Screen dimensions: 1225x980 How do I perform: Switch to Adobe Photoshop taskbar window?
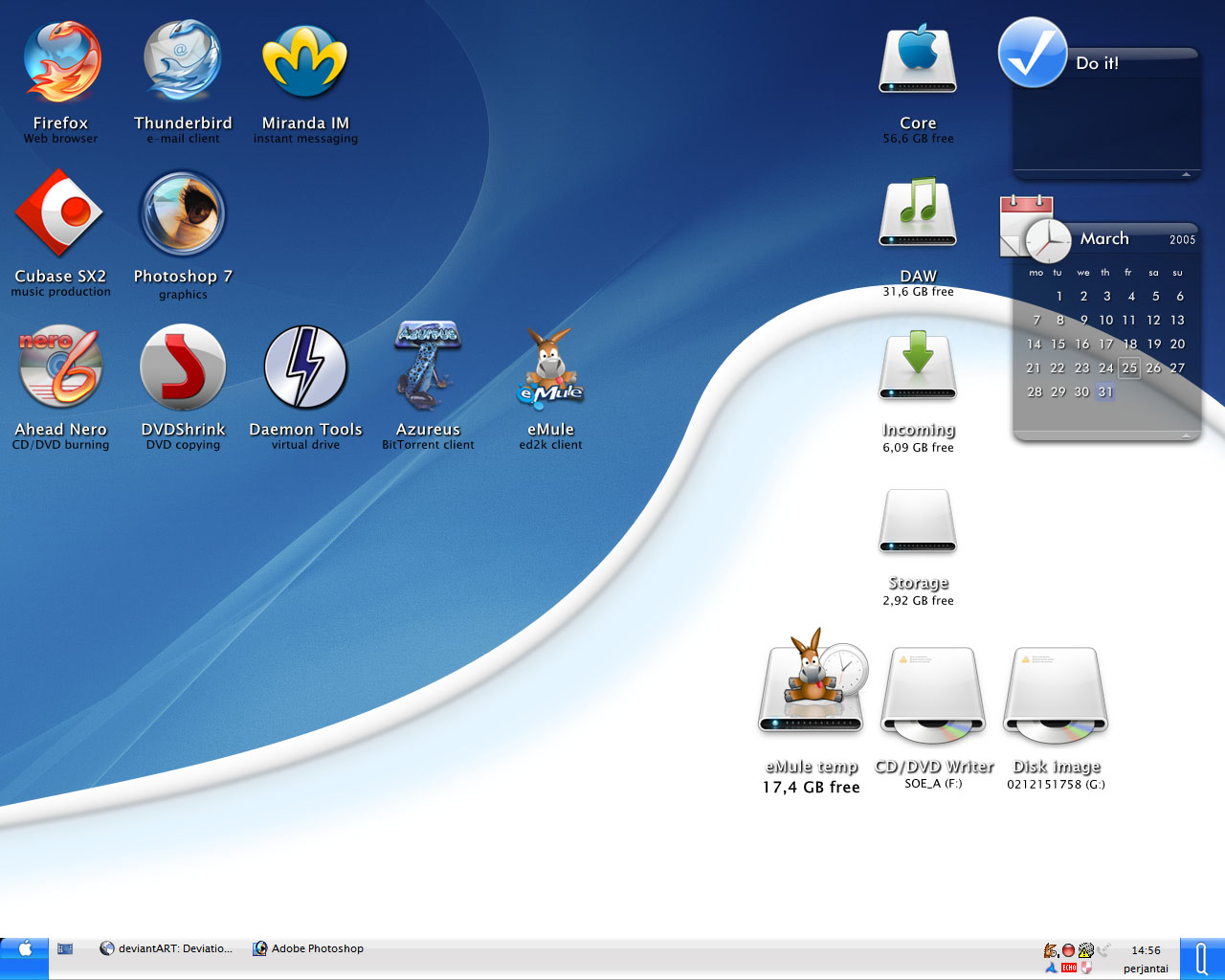(x=308, y=948)
